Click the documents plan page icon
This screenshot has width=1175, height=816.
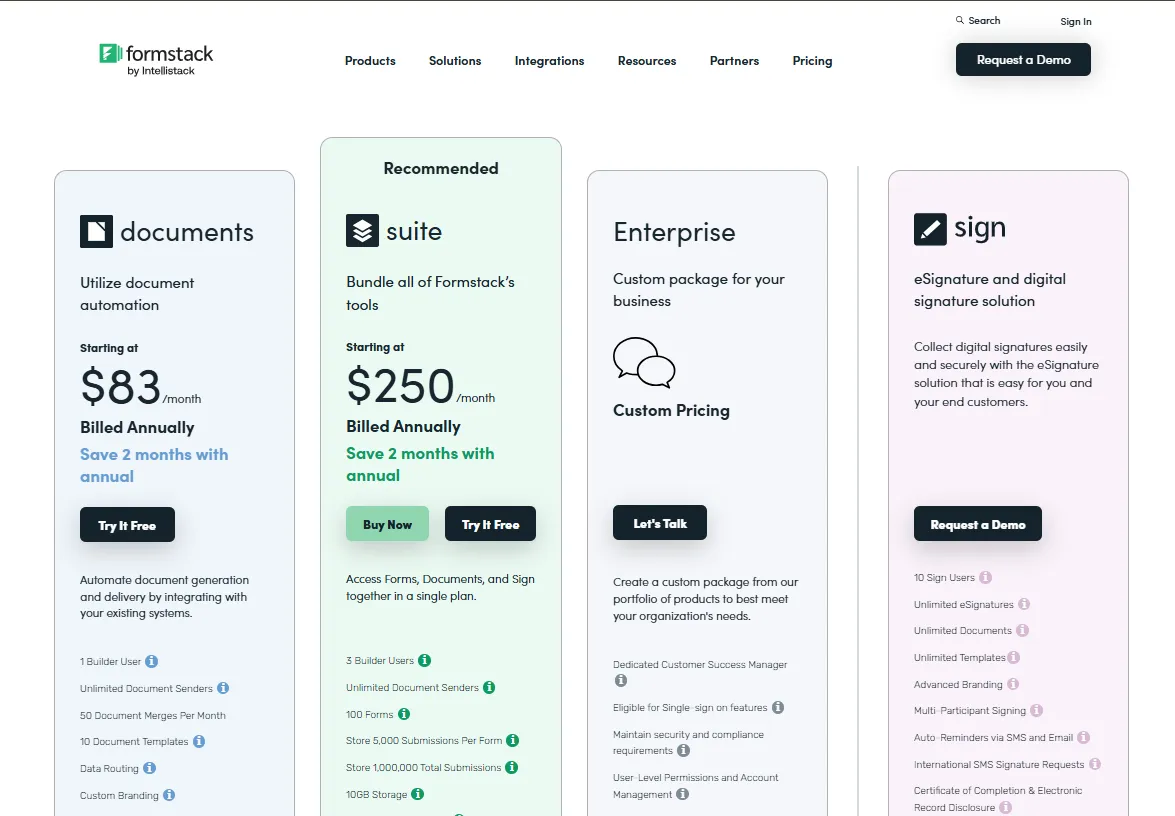[94, 231]
